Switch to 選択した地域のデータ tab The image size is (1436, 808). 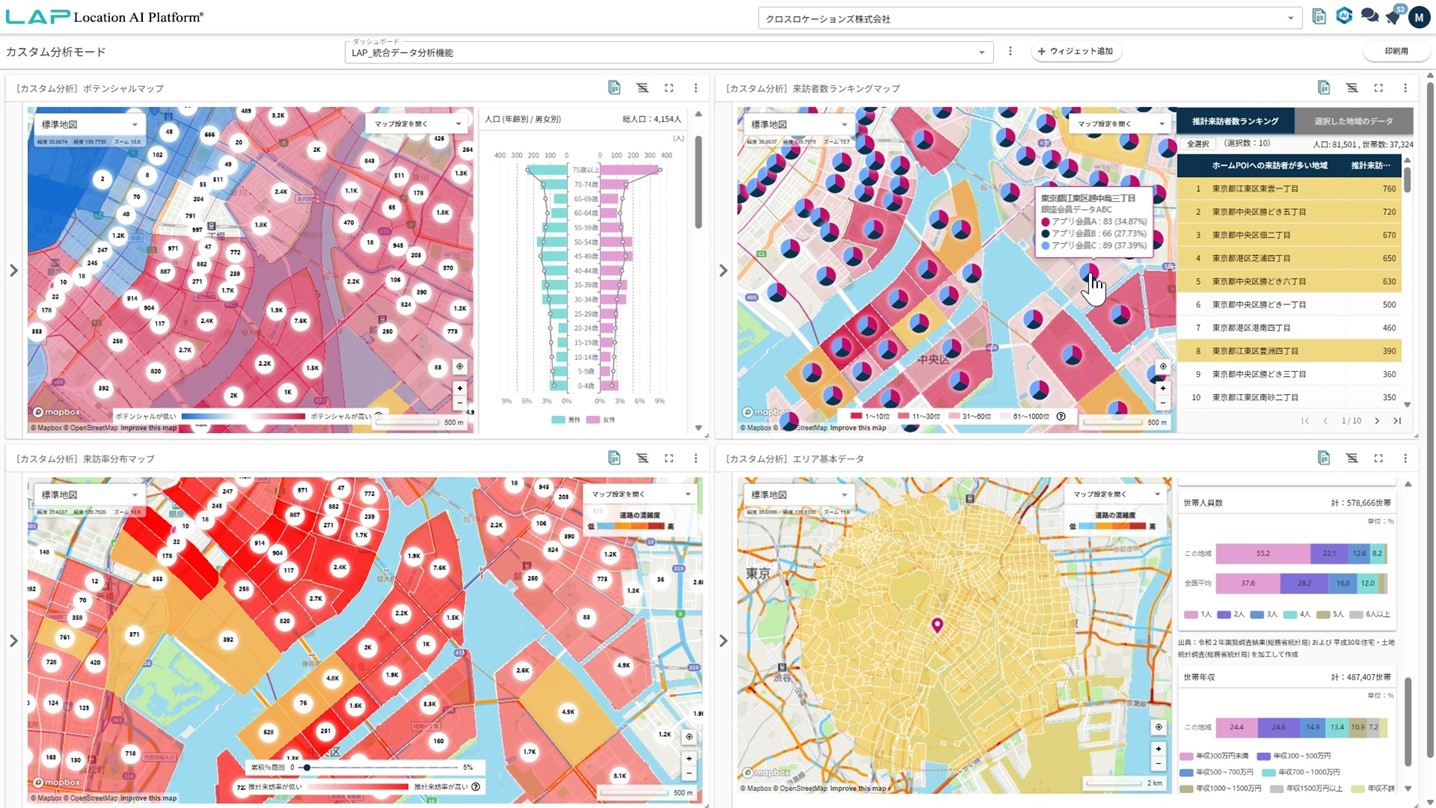click(1353, 121)
